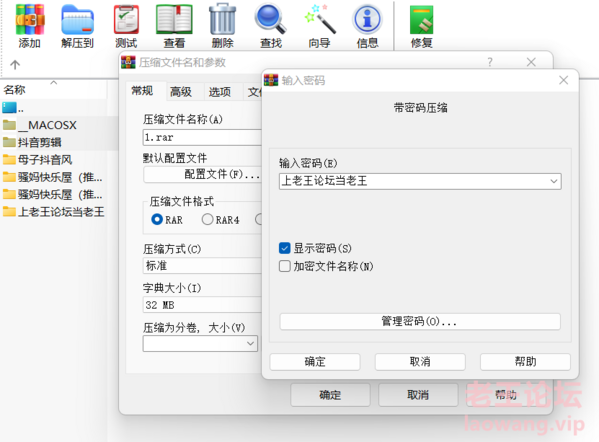The height and width of the screenshot is (442, 599).
Task: Show archive 信息 (Info) icon
Action: (x=367, y=26)
